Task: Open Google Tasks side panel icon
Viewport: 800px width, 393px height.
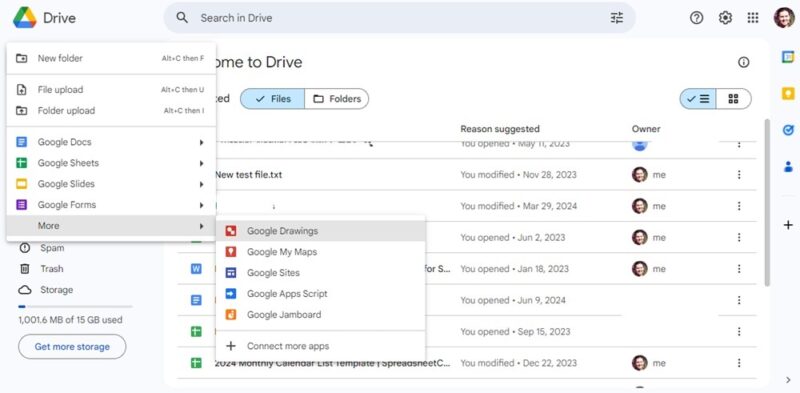Action: coord(788,130)
